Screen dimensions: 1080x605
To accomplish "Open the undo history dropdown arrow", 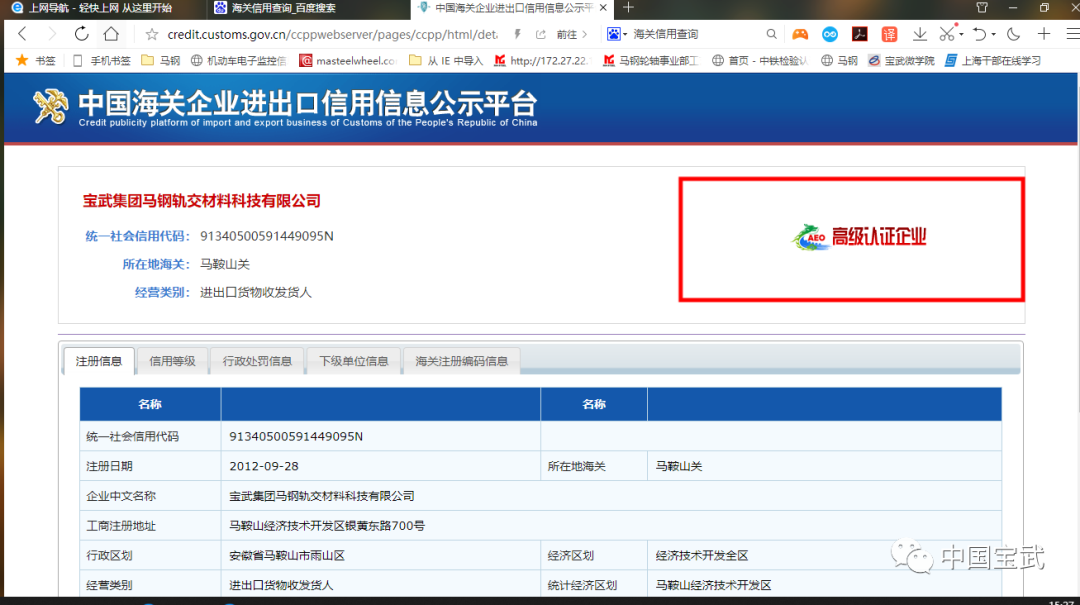I will tap(993, 33).
